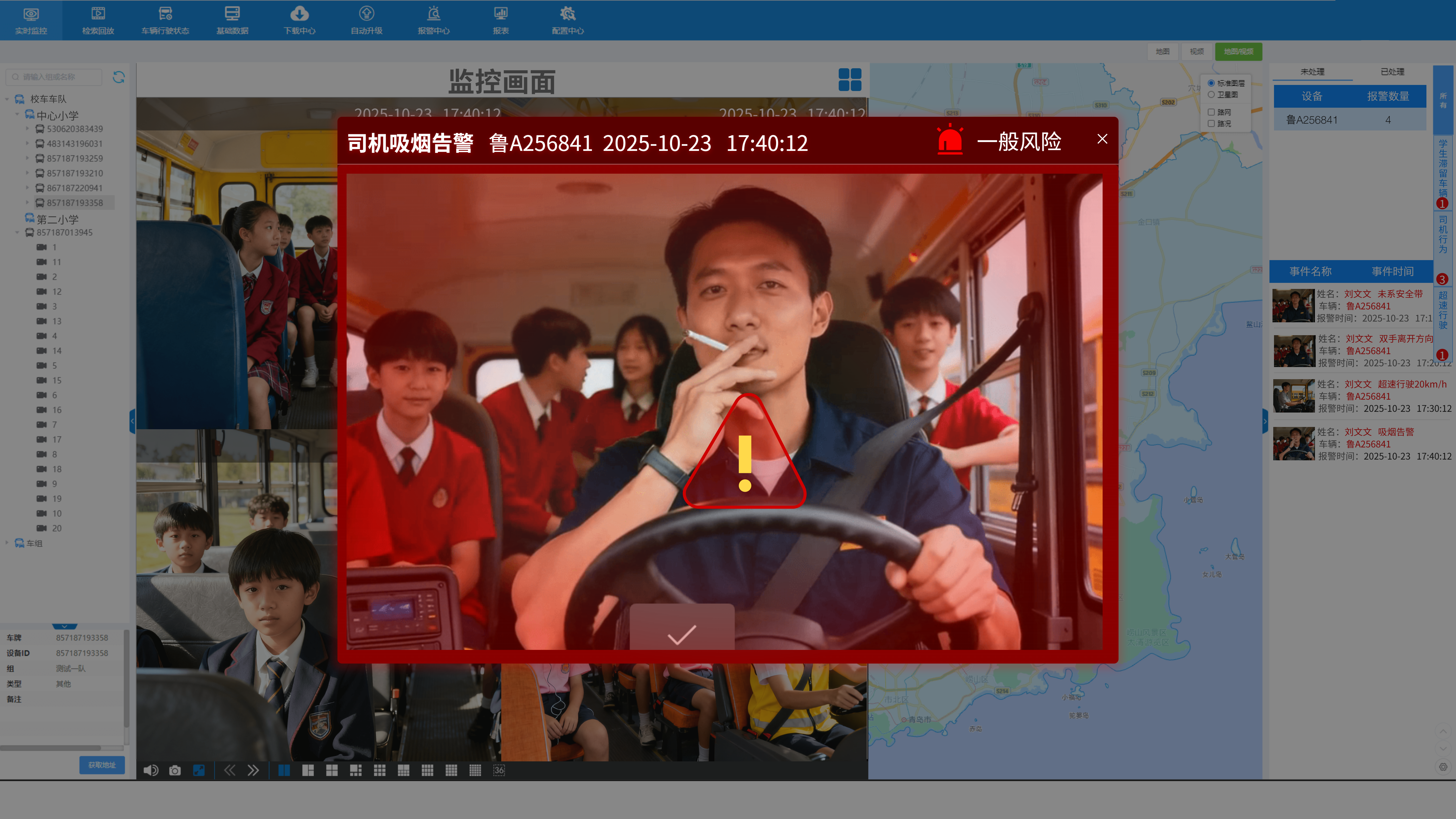Expand vehicle 867187220941 in the tree

[x=27, y=188]
